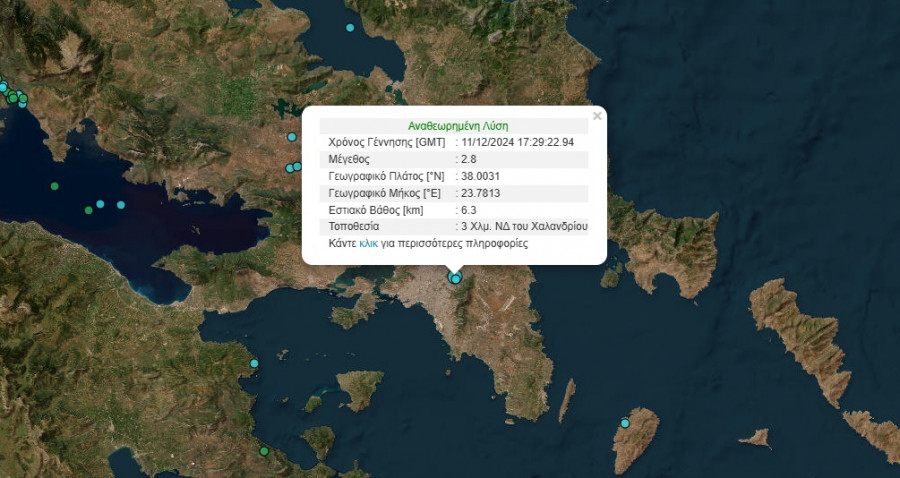Image resolution: width=900 pixels, height=478 pixels.
Task: Click the cyan marker pair left of Γεωγραφικό Πλάτος
Action: 294,167
